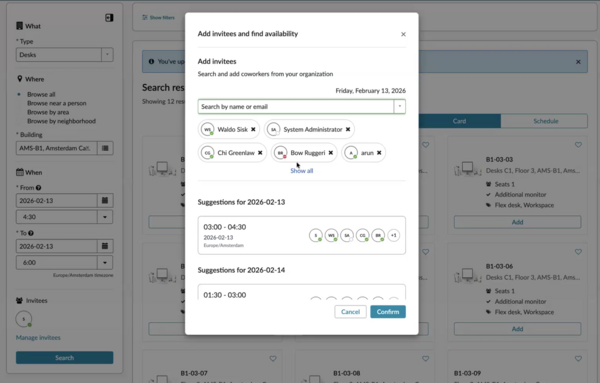Click Show filters link
This screenshot has width=600, height=383.
pos(158,18)
